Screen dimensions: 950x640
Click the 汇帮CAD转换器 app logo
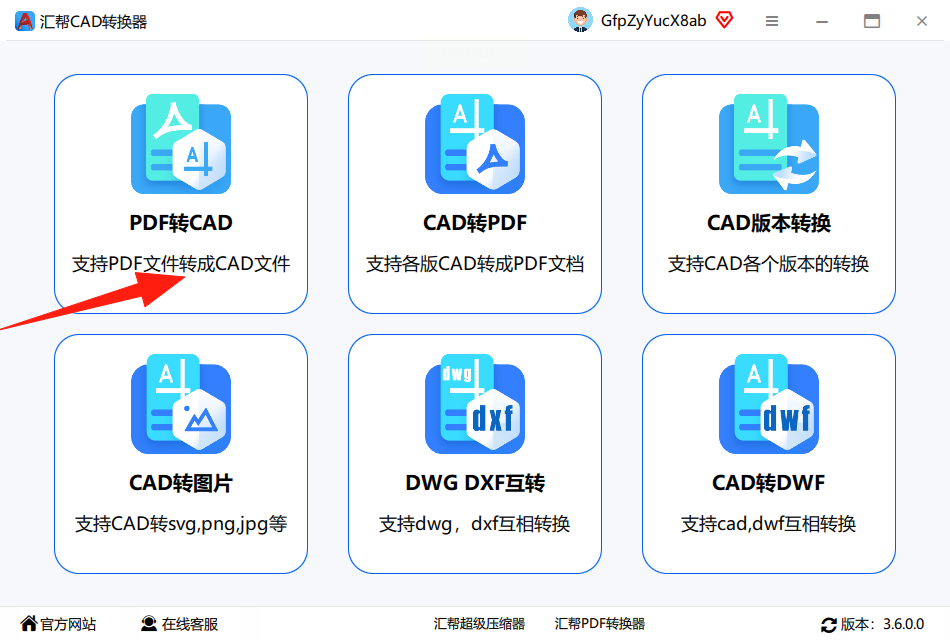click(24, 21)
